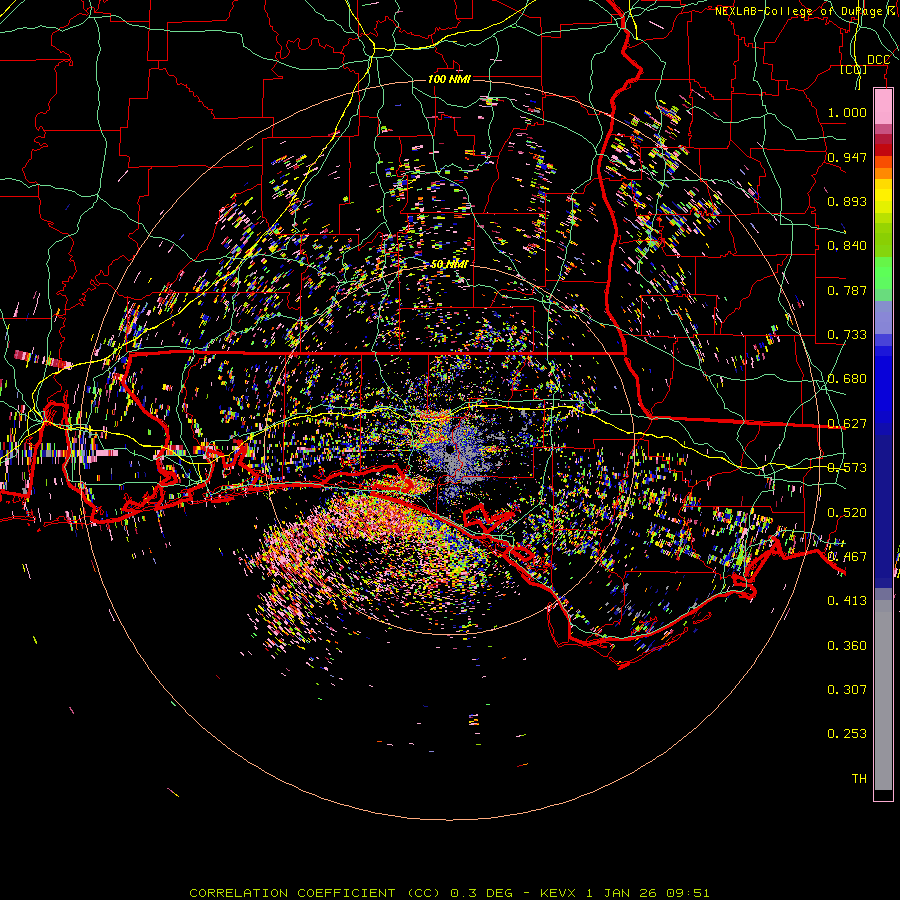Click the 0.307 legend value
The width and height of the screenshot is (900, 900).
847,690
